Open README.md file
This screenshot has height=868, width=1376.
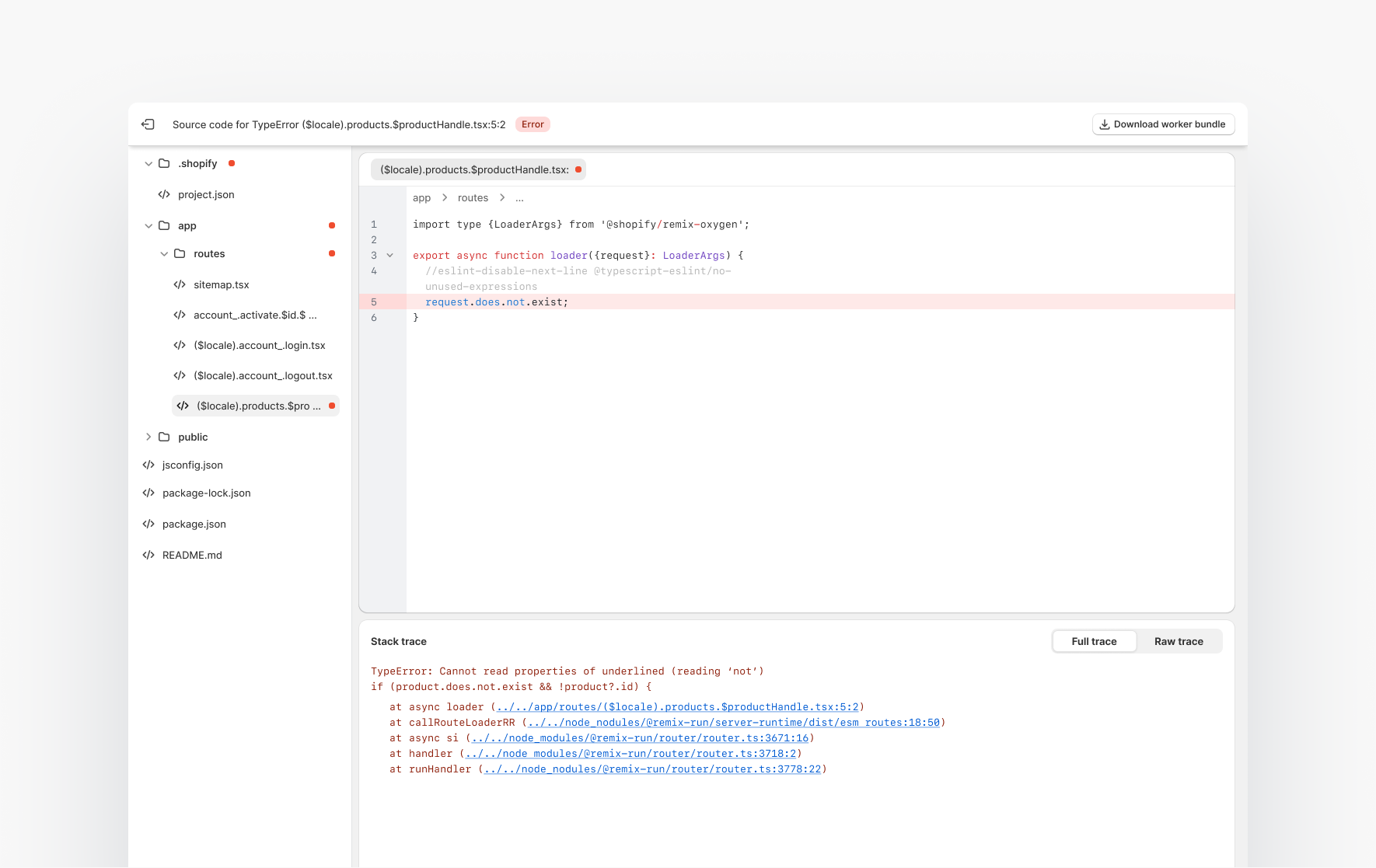[192, 555]
